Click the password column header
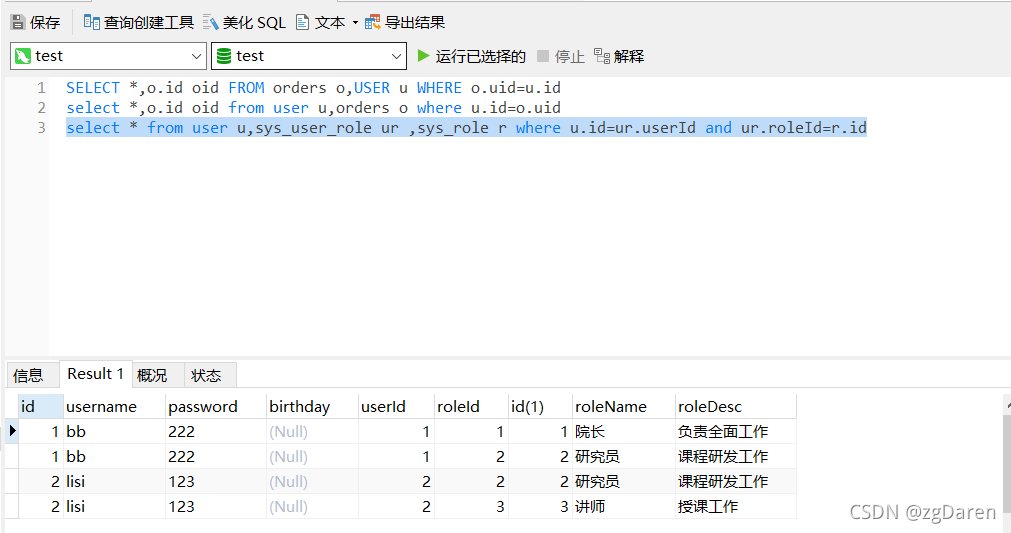Screen dimensions: 1011x533 pos(216,407)
